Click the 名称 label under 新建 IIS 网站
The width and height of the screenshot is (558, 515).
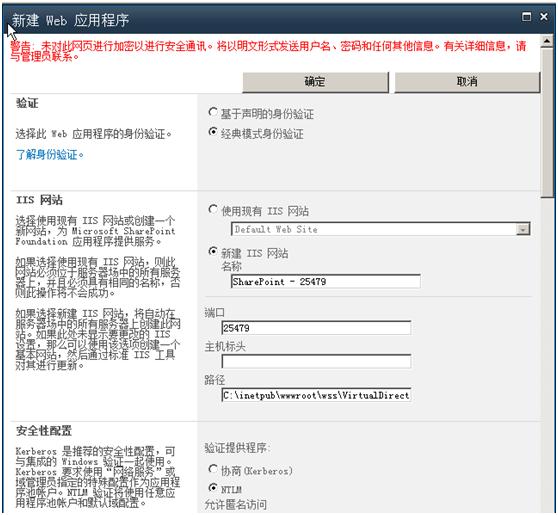(x=231, y=266)
